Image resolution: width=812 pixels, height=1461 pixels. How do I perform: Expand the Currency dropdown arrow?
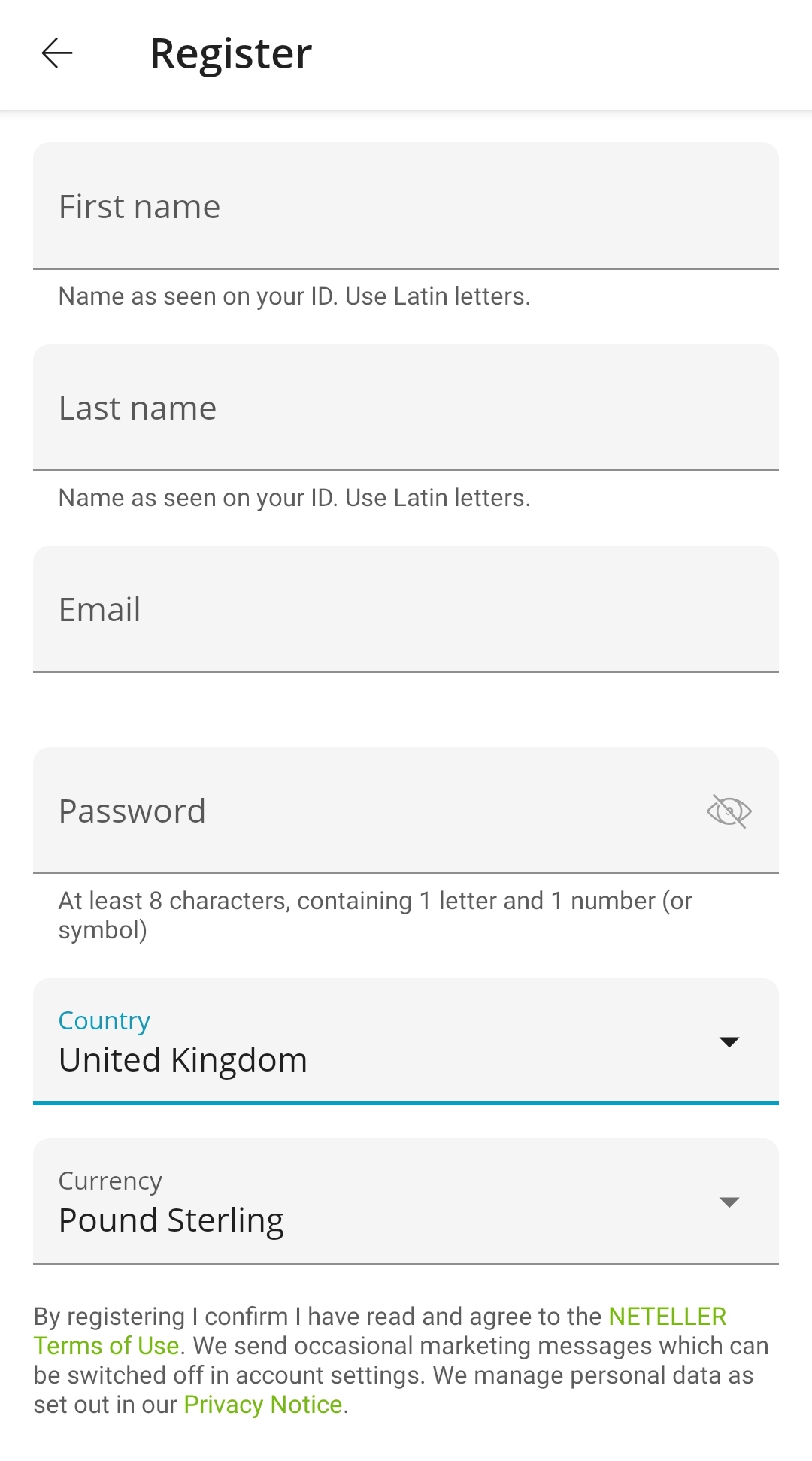[729, 1202]
